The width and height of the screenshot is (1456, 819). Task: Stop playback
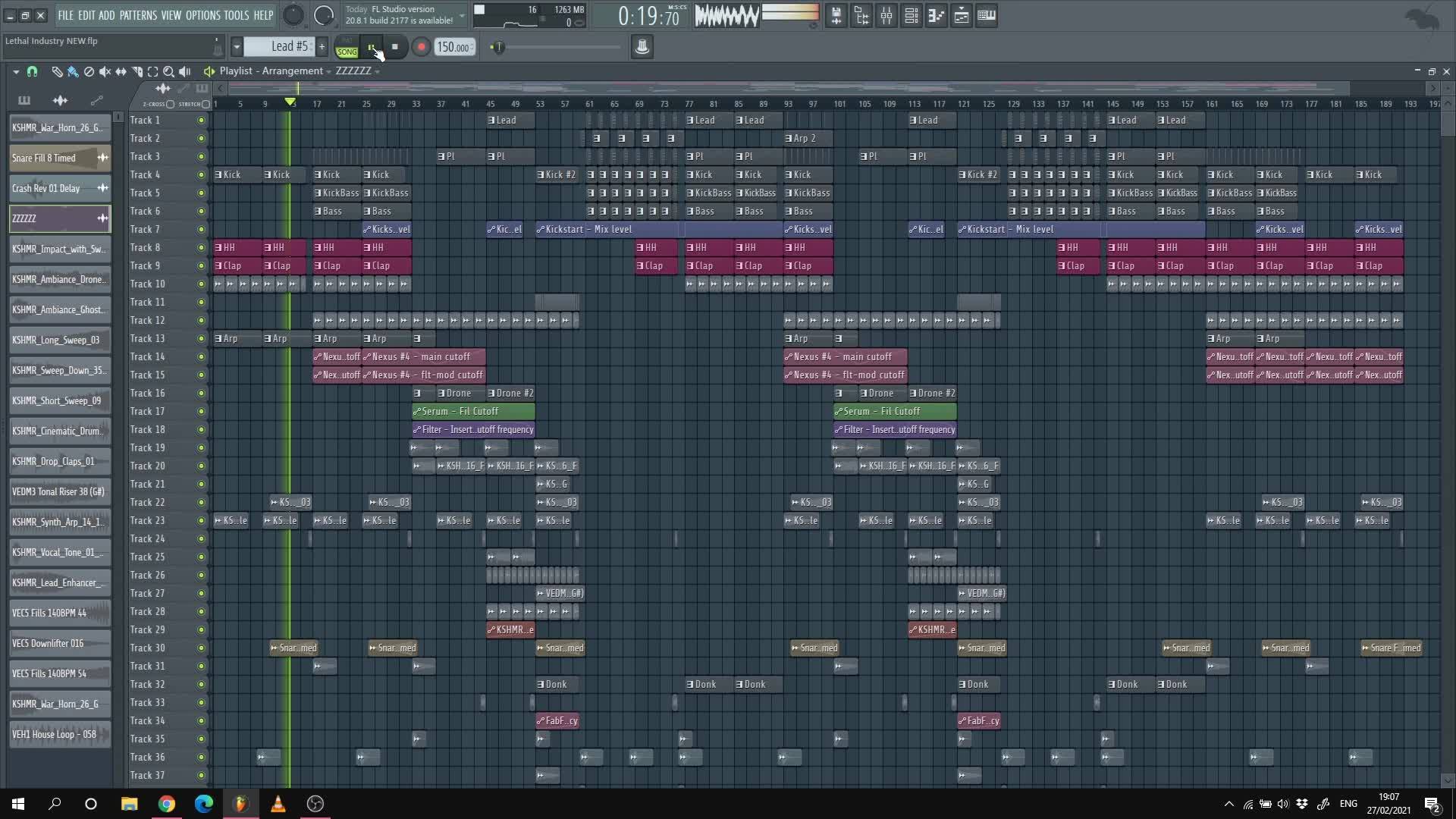[x=394, y=47]
